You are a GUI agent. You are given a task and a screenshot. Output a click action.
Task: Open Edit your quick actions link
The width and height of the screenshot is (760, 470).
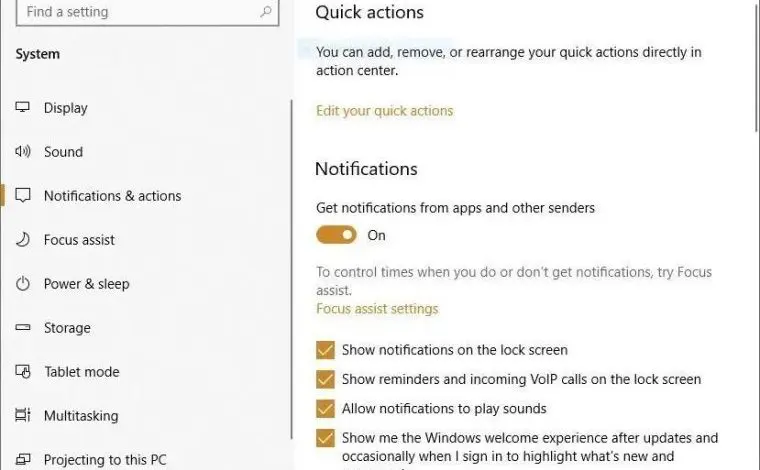(384, 111)
